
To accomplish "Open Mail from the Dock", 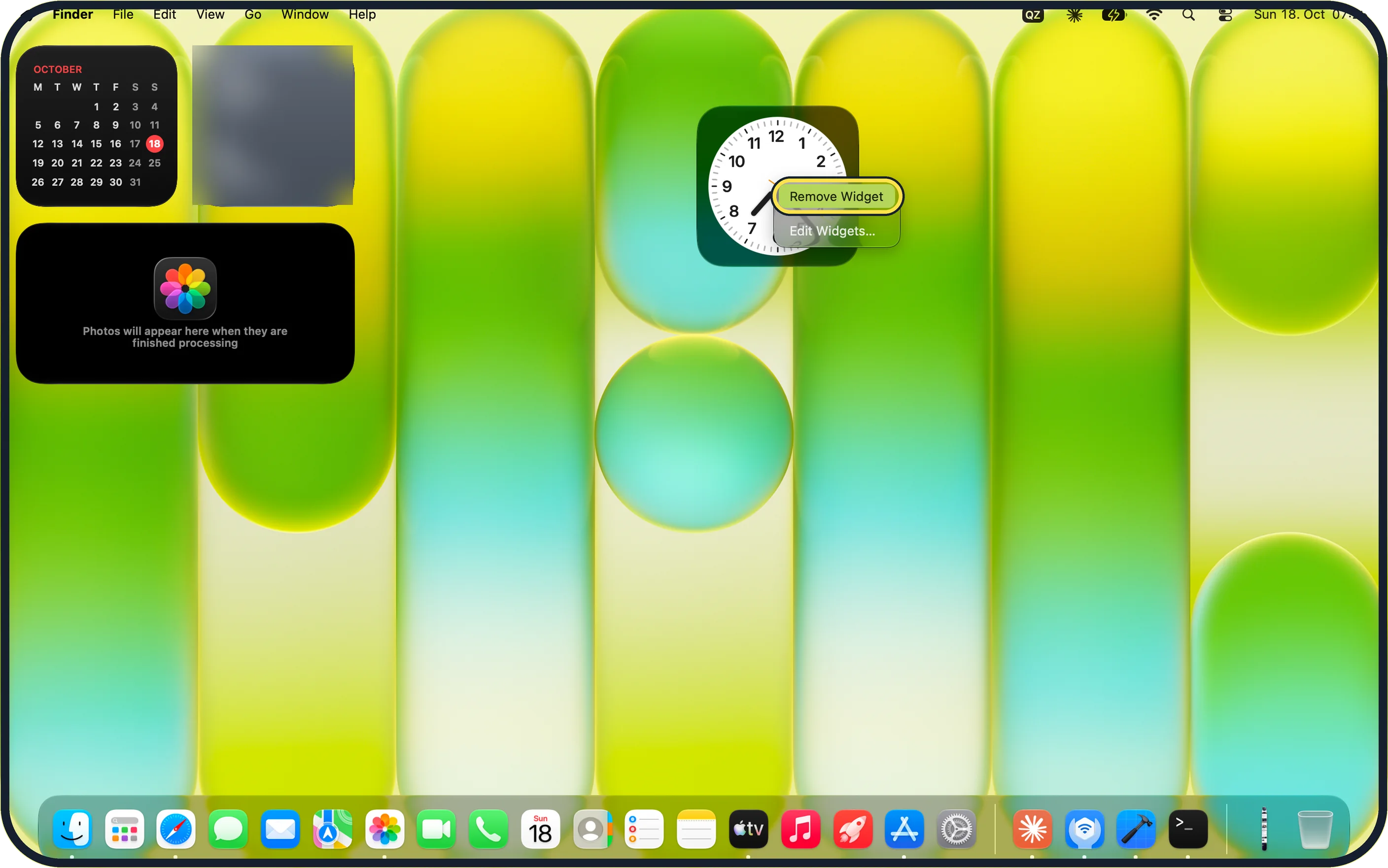I will pos(280,829).
